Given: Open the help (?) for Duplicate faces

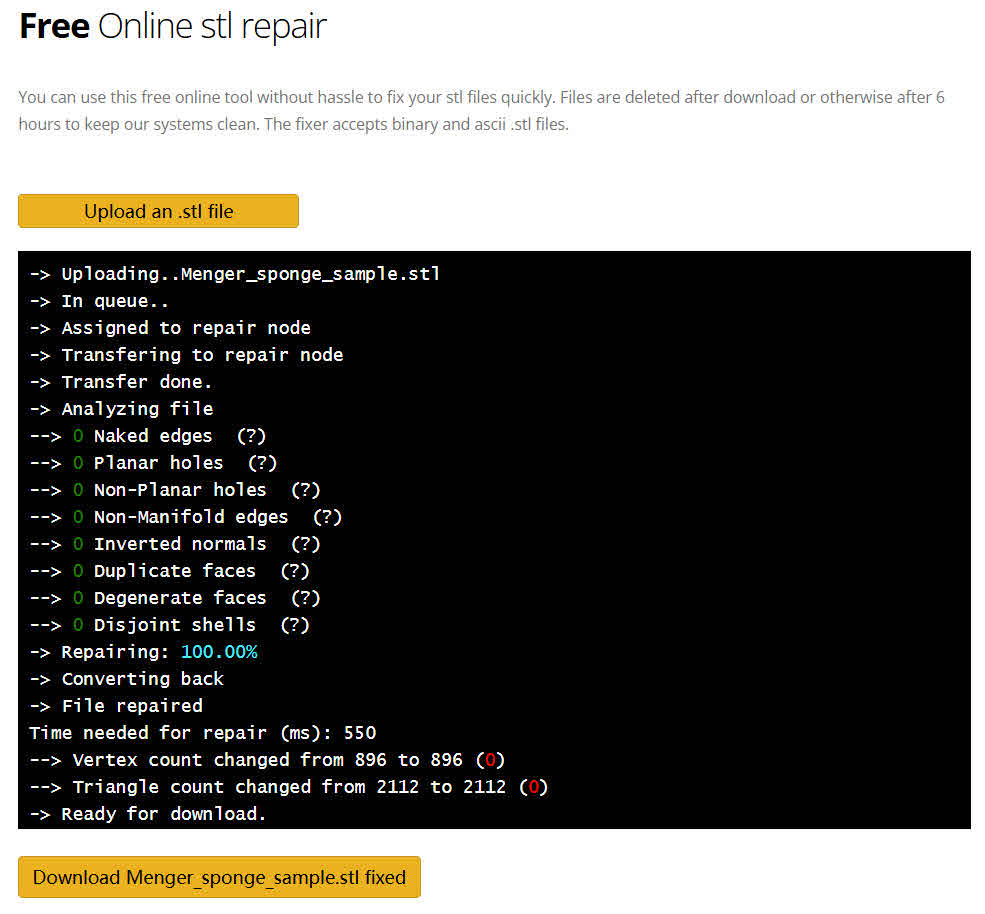Looking at the screenshot, I should tap(295, 571).
